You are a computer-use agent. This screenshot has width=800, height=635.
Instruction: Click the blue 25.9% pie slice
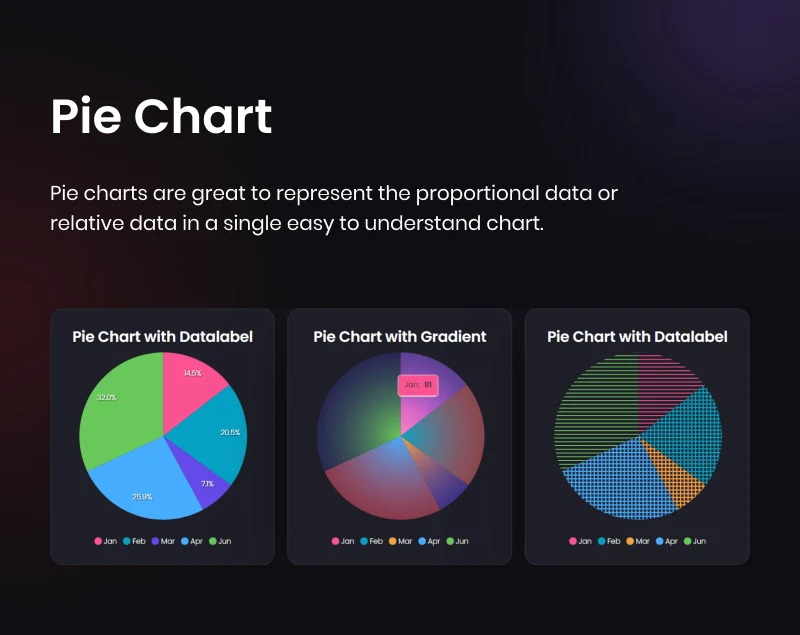click(145, 485)
